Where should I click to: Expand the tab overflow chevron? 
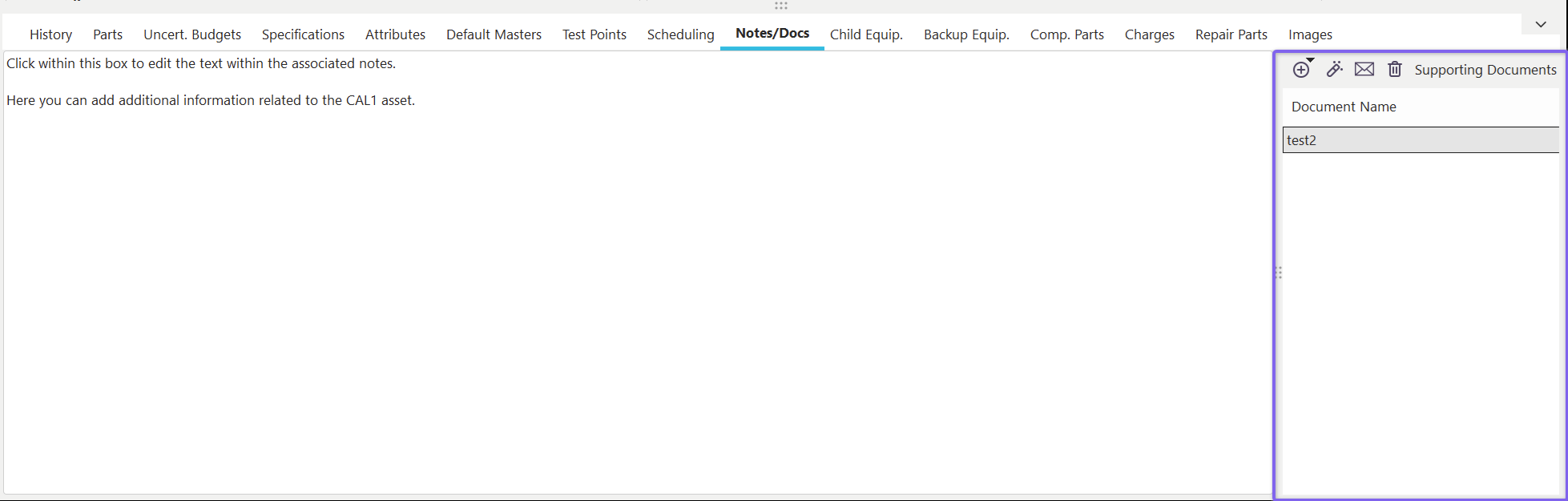[1541, 24]
